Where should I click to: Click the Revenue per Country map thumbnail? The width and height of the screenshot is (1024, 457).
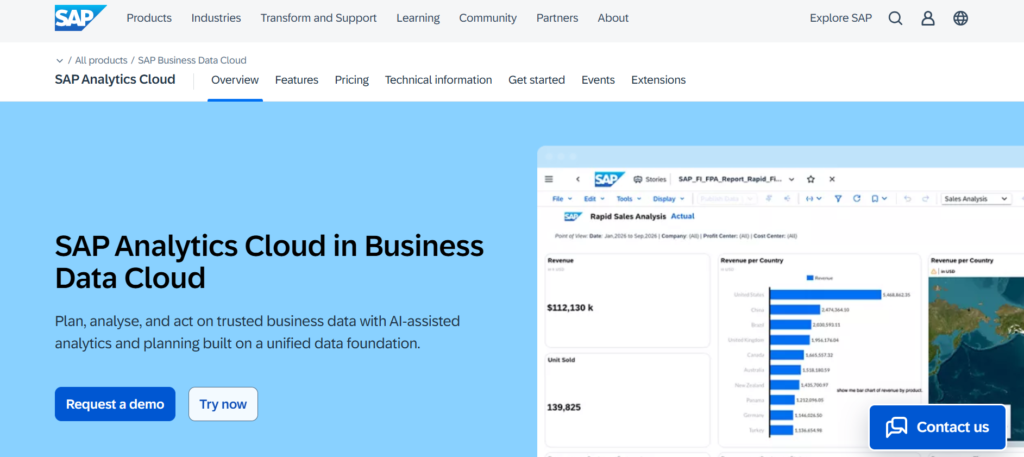coord(977,357)
